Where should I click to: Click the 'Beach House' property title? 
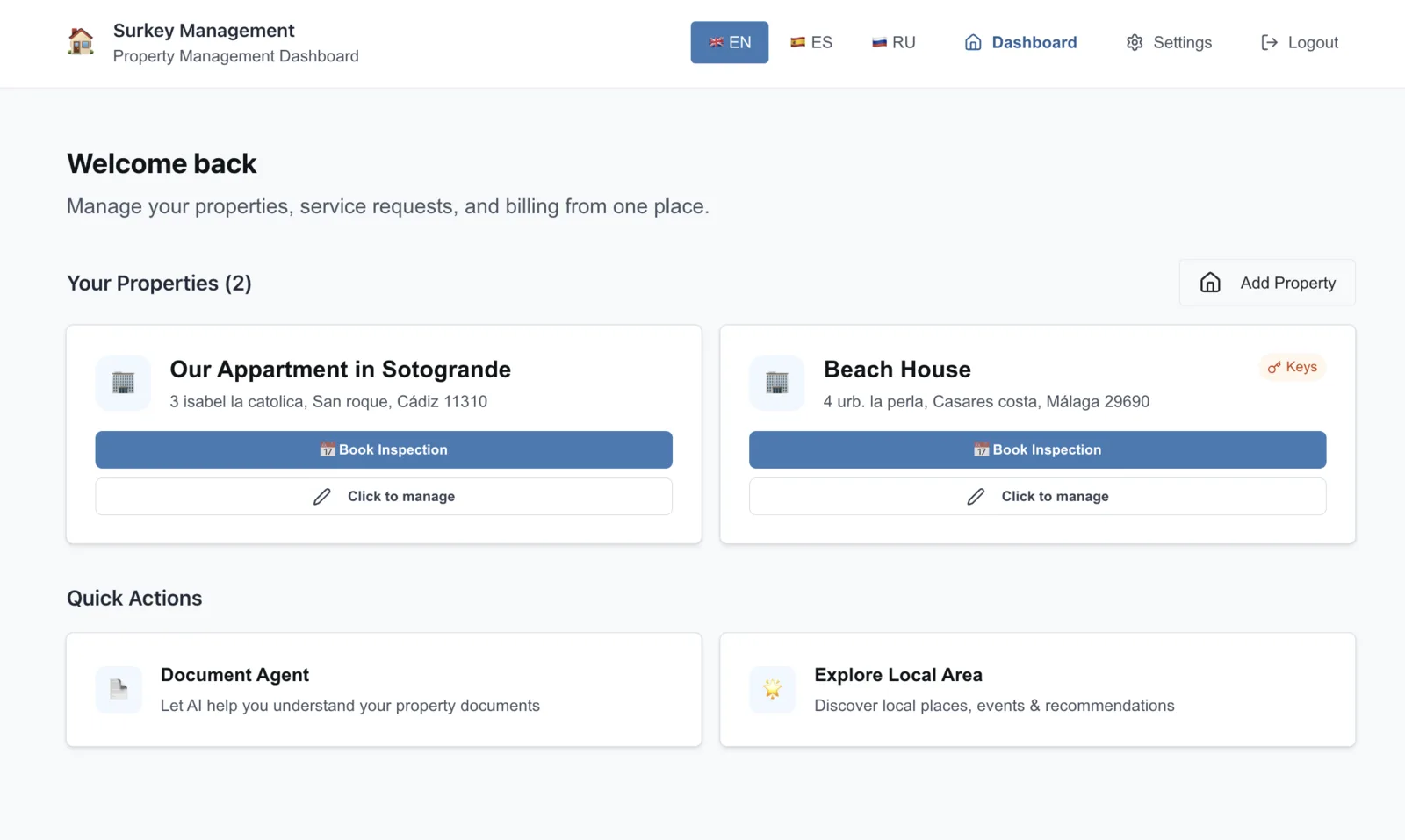coord(897,370)
